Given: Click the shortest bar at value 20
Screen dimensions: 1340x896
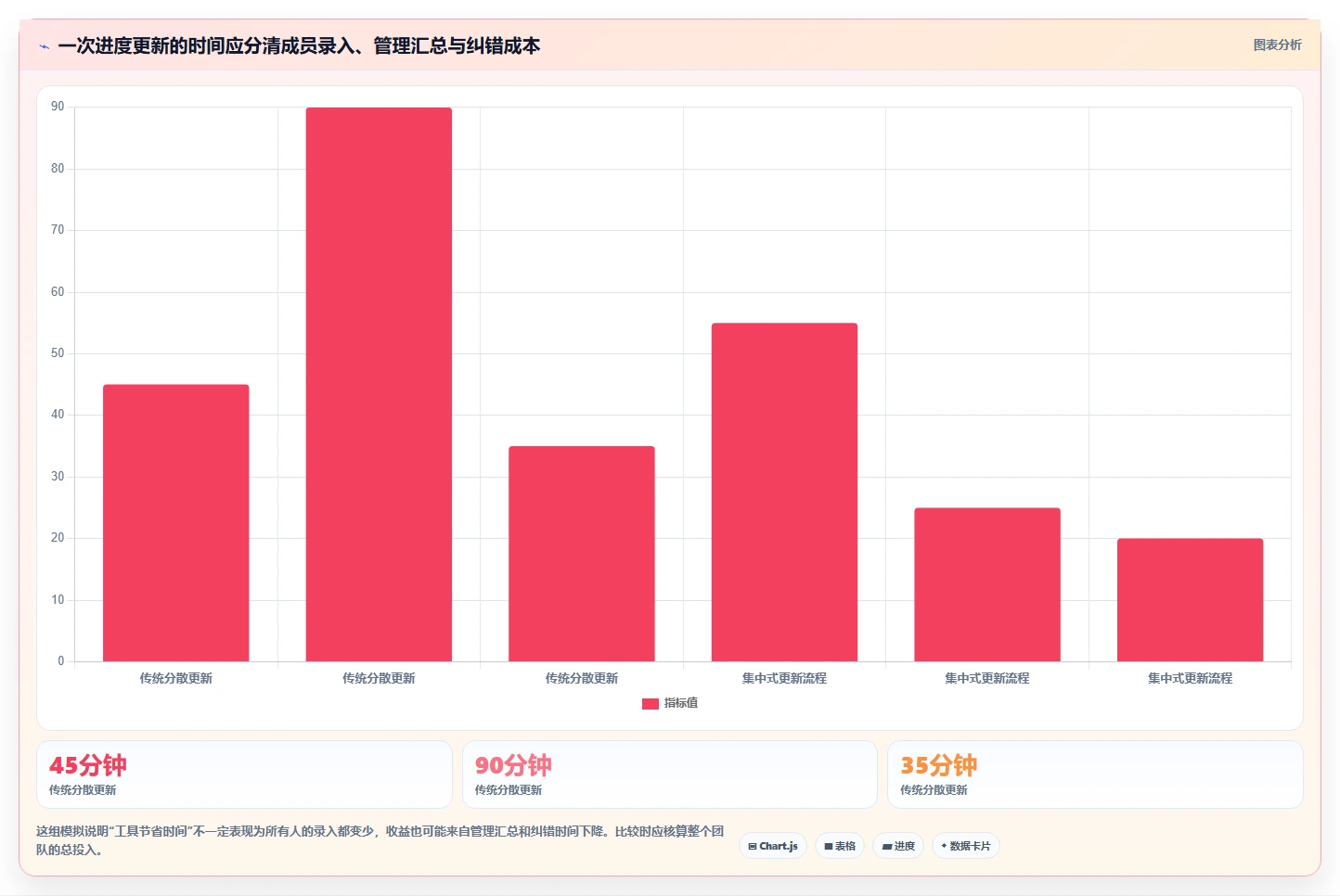Looking at the screenshot, I should point(1190,600).
